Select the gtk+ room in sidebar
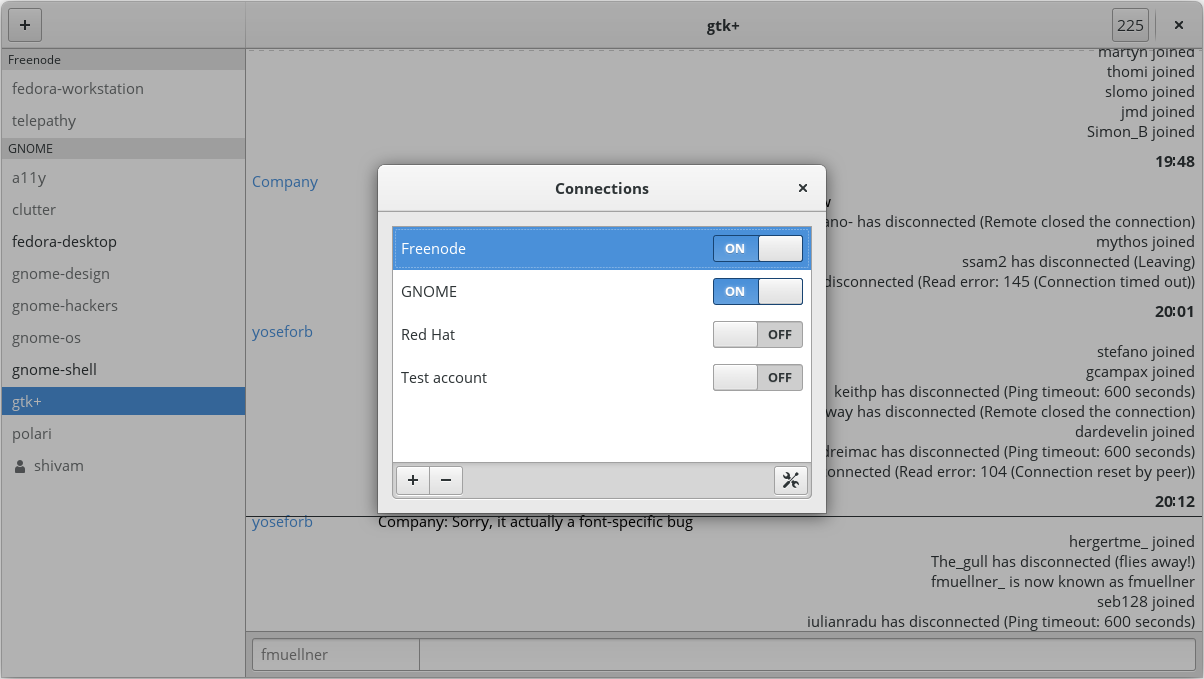The height and width of the screenshot is (679, 1204). (x=122, y=401)
